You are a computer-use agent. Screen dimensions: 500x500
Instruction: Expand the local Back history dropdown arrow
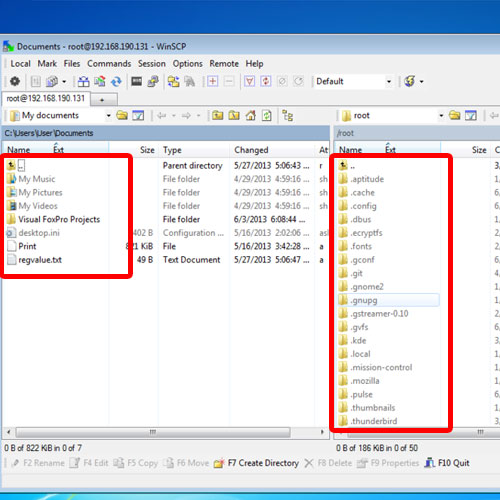pos(174,116)
